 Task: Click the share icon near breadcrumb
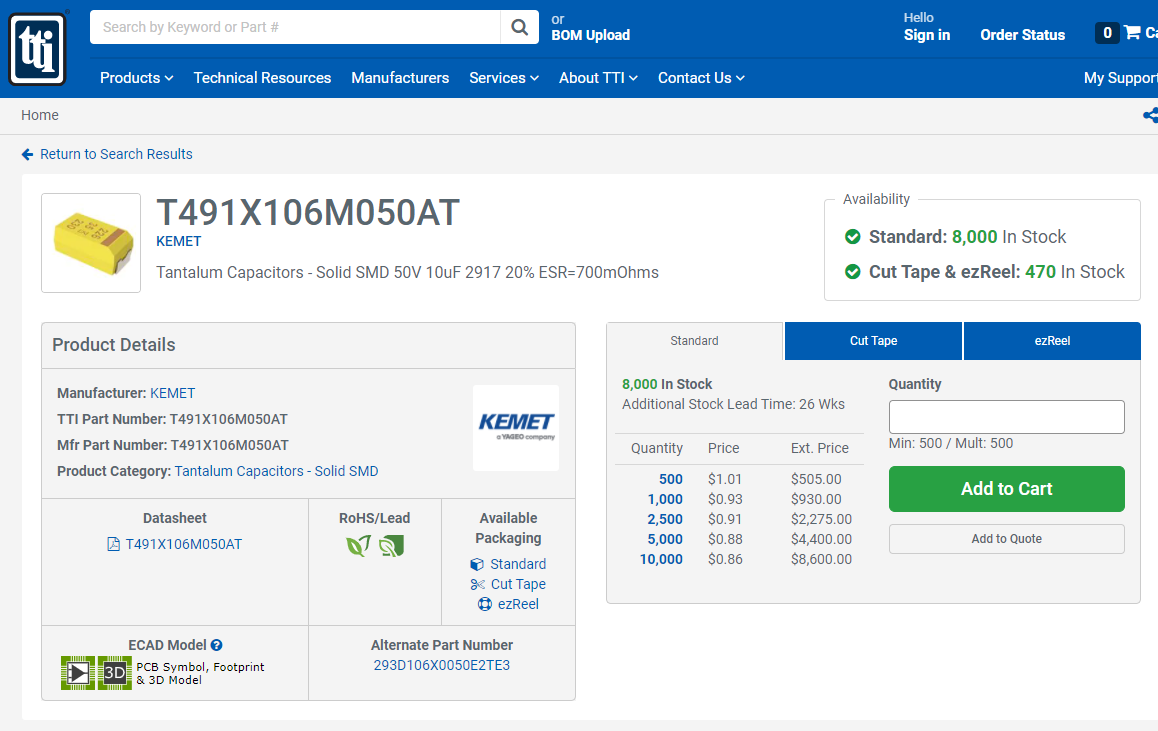tap(1151, 115)
